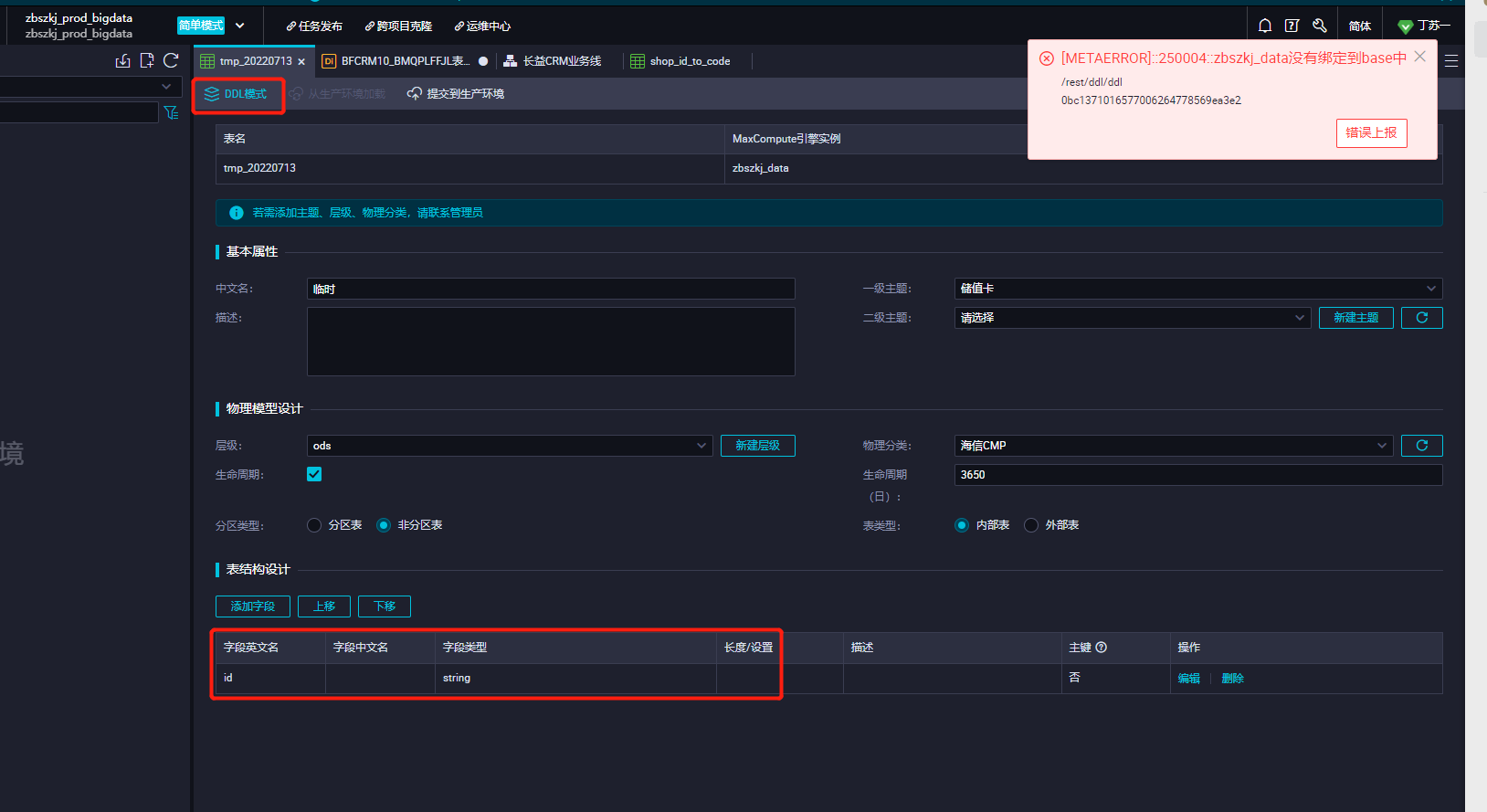Open 任务发布 menu link

tap(314, 26)
